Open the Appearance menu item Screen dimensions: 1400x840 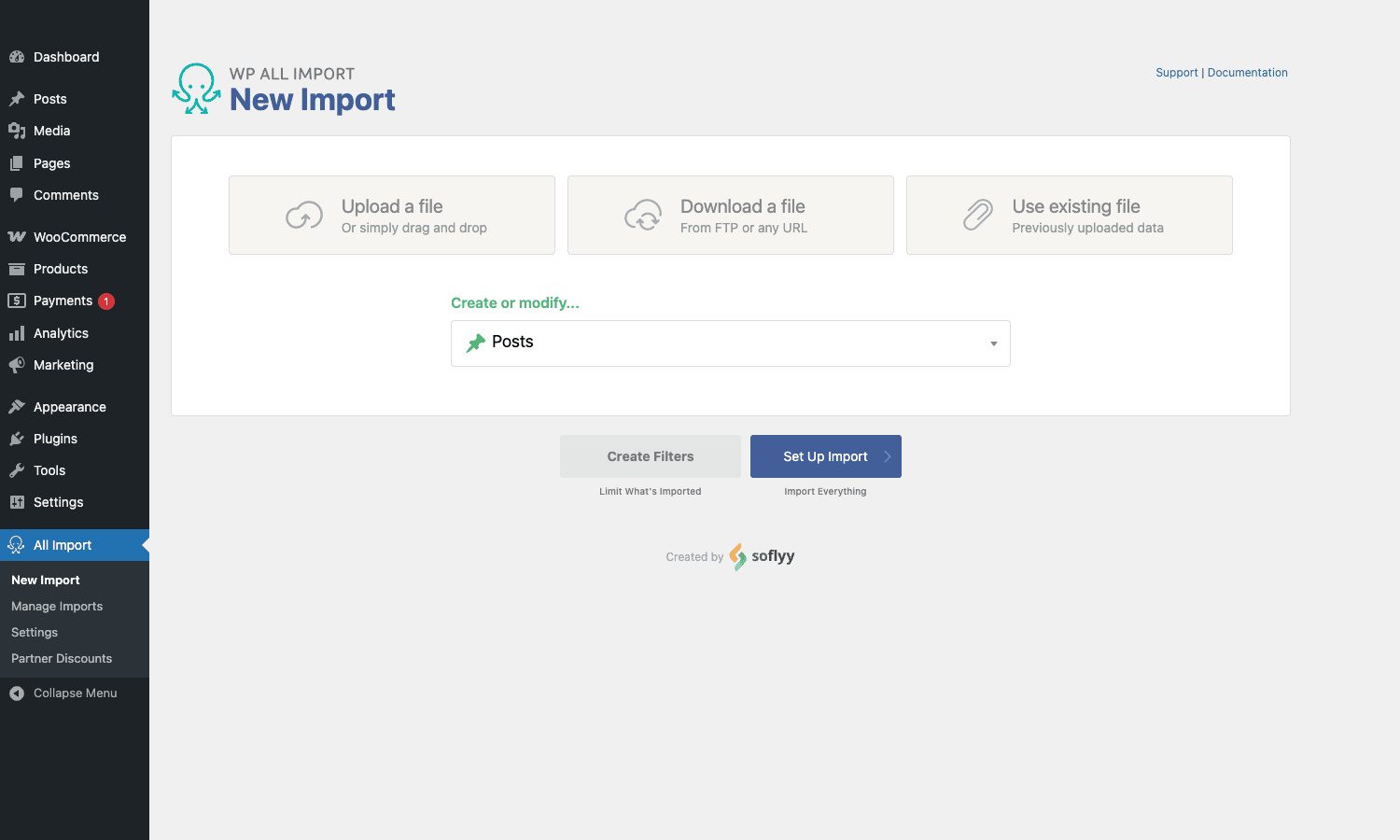tap(75, 407)
